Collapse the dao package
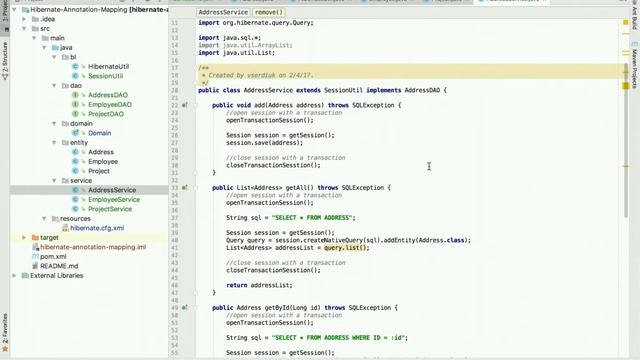640x360 pixels. (x=54, y=86)
